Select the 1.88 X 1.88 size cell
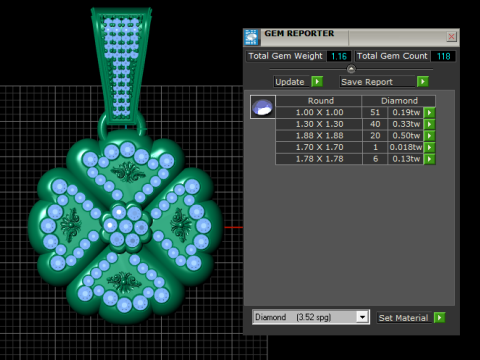The image size is (480, 360). [x=319, y=136]
